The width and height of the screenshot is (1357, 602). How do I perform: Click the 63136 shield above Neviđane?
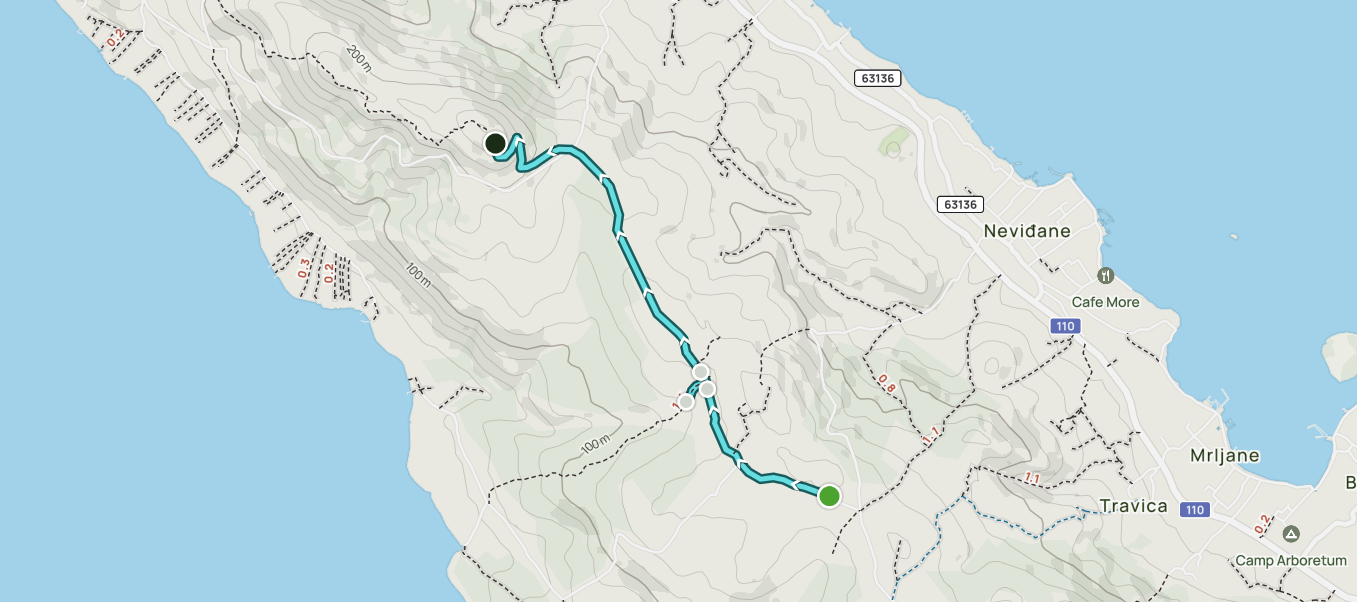(x=960, y=204)
